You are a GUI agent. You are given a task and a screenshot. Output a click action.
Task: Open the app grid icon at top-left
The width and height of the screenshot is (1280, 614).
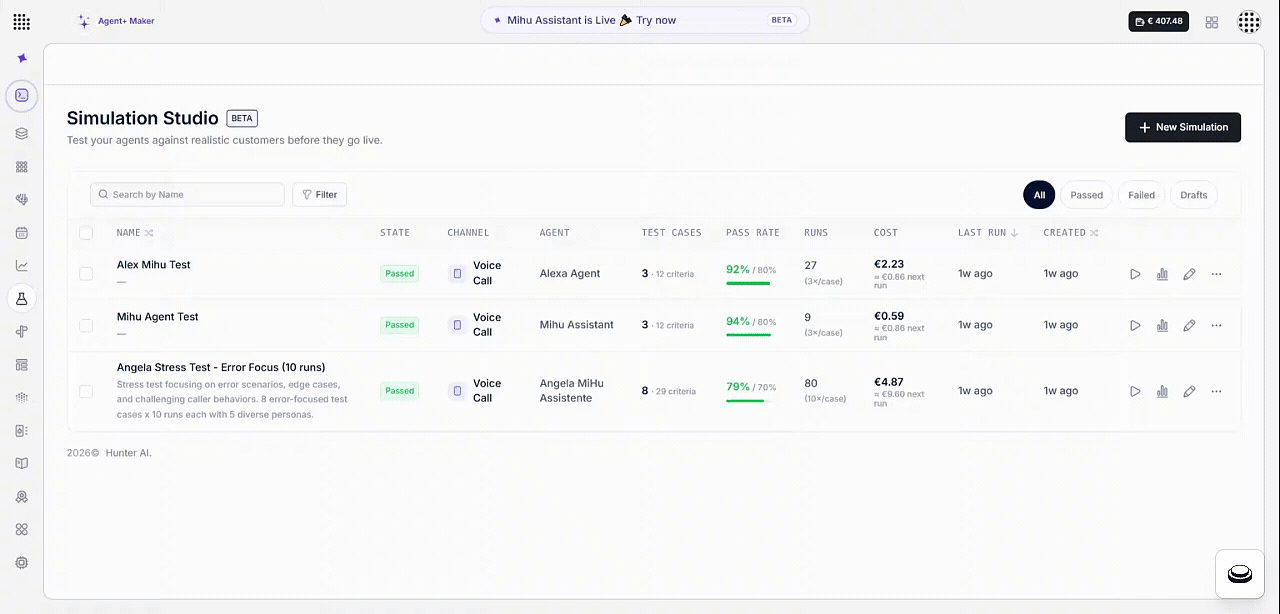(x=21, y=21)
